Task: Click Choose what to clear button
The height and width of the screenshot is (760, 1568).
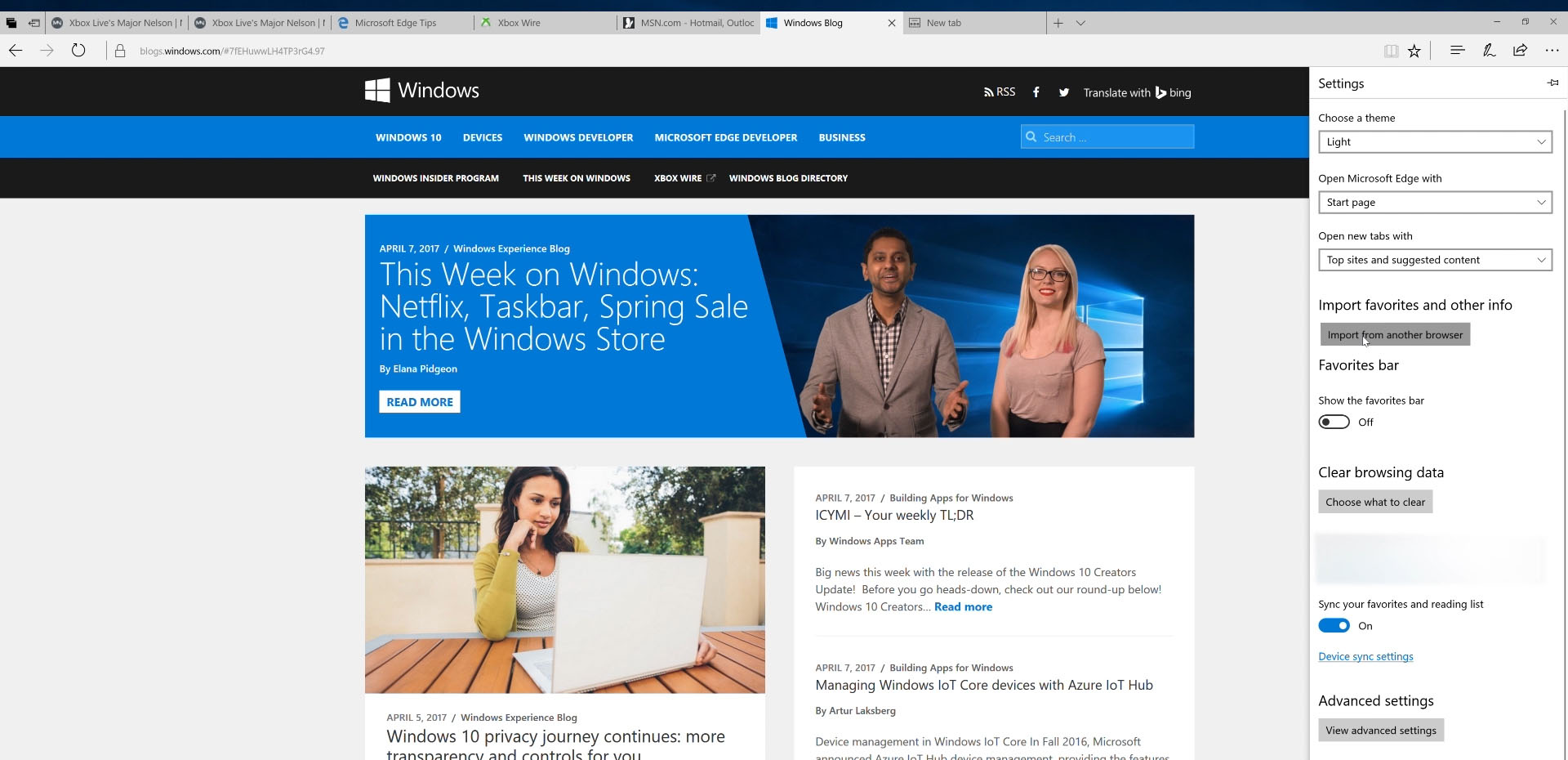Action: pyautogui.click(x=1375, y=502)
